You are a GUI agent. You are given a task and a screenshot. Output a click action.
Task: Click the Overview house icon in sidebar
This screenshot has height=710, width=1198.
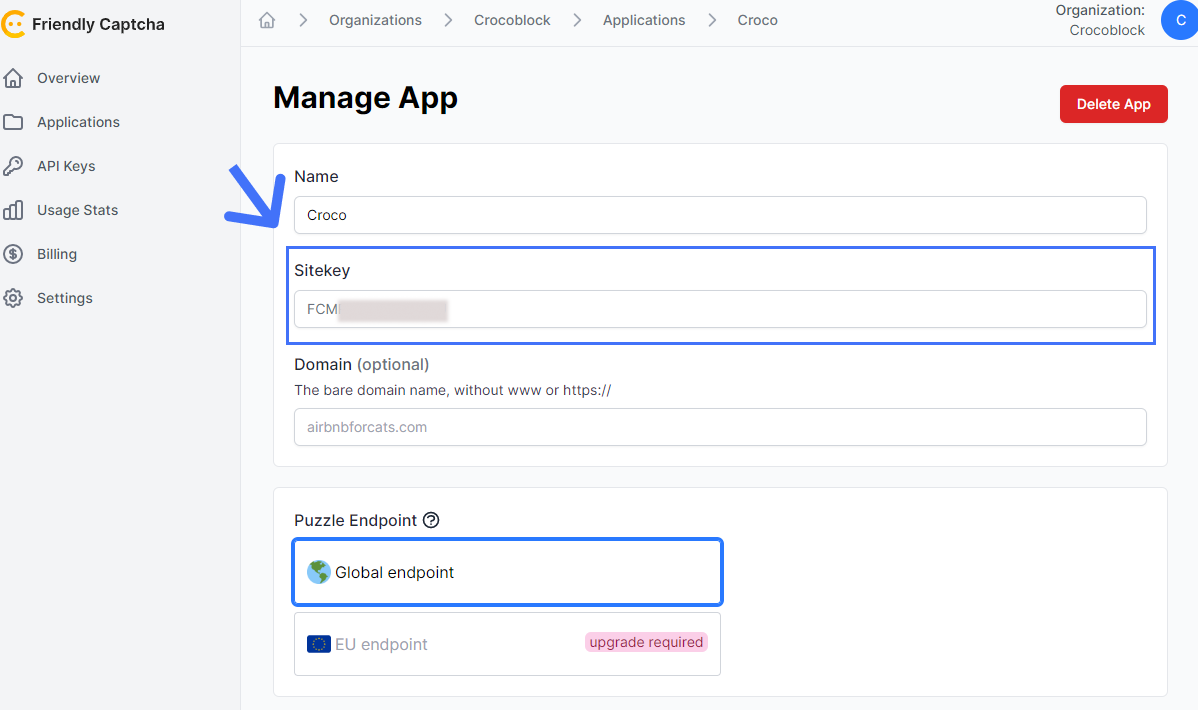(x=13, y=78)
